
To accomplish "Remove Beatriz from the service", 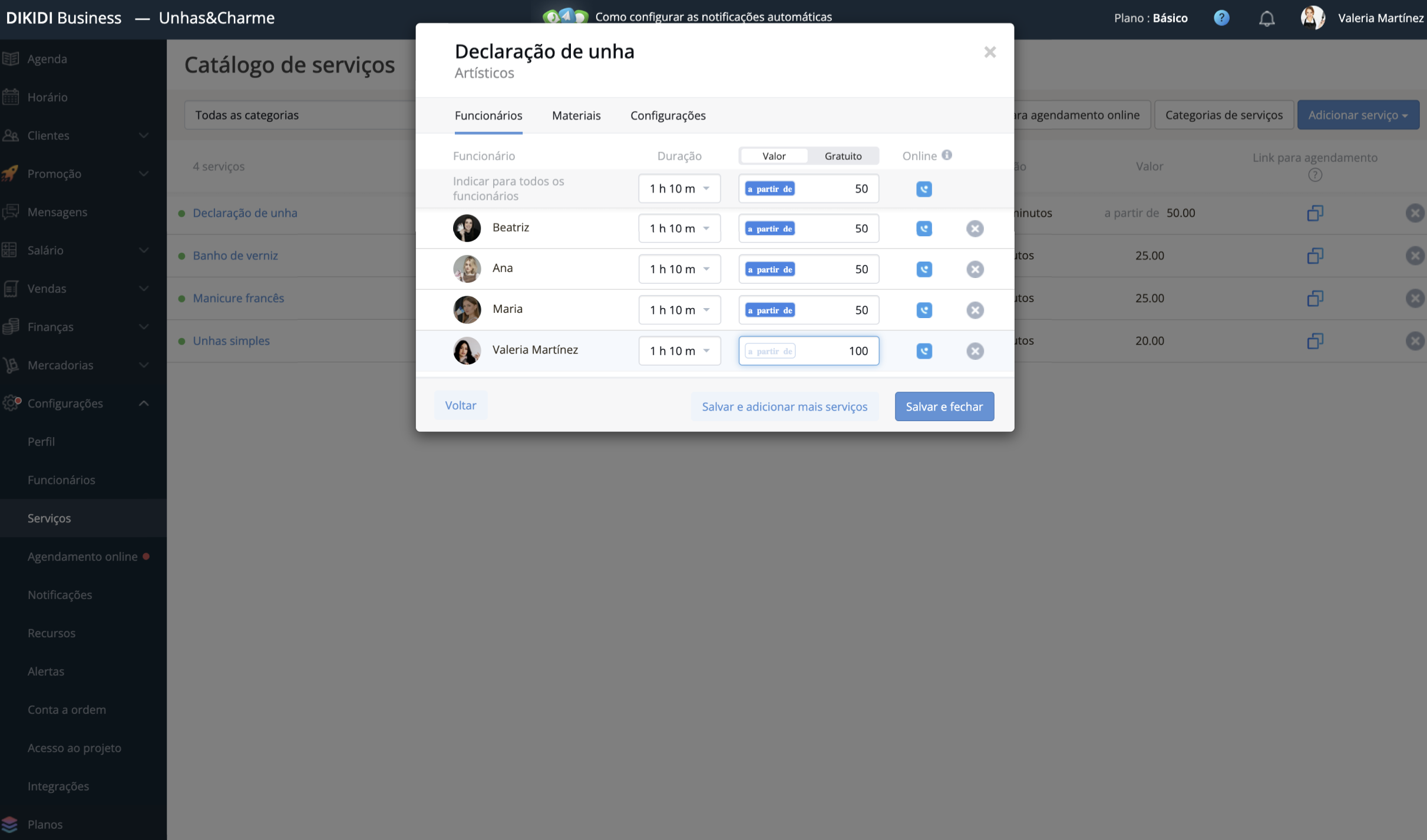I will (975, 229).
